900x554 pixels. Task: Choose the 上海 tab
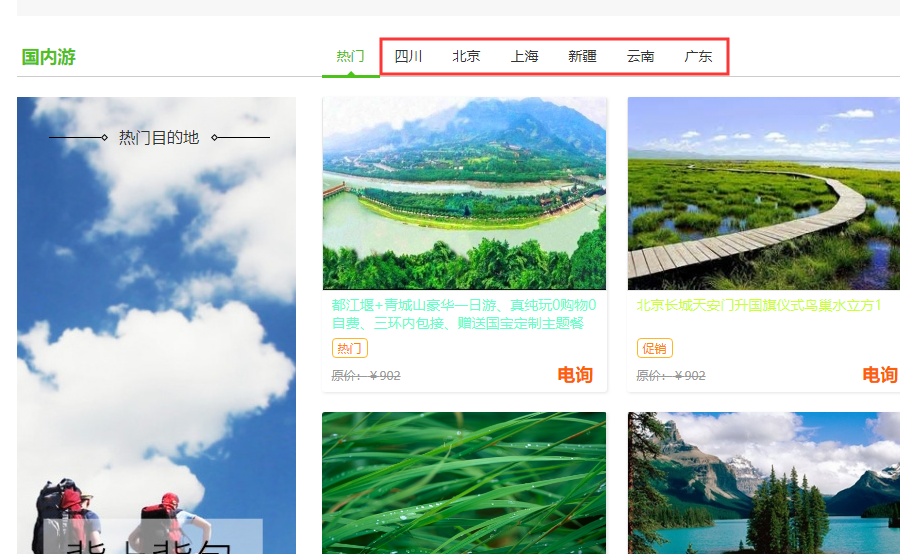pyautogui.click(x=524, y=57)
